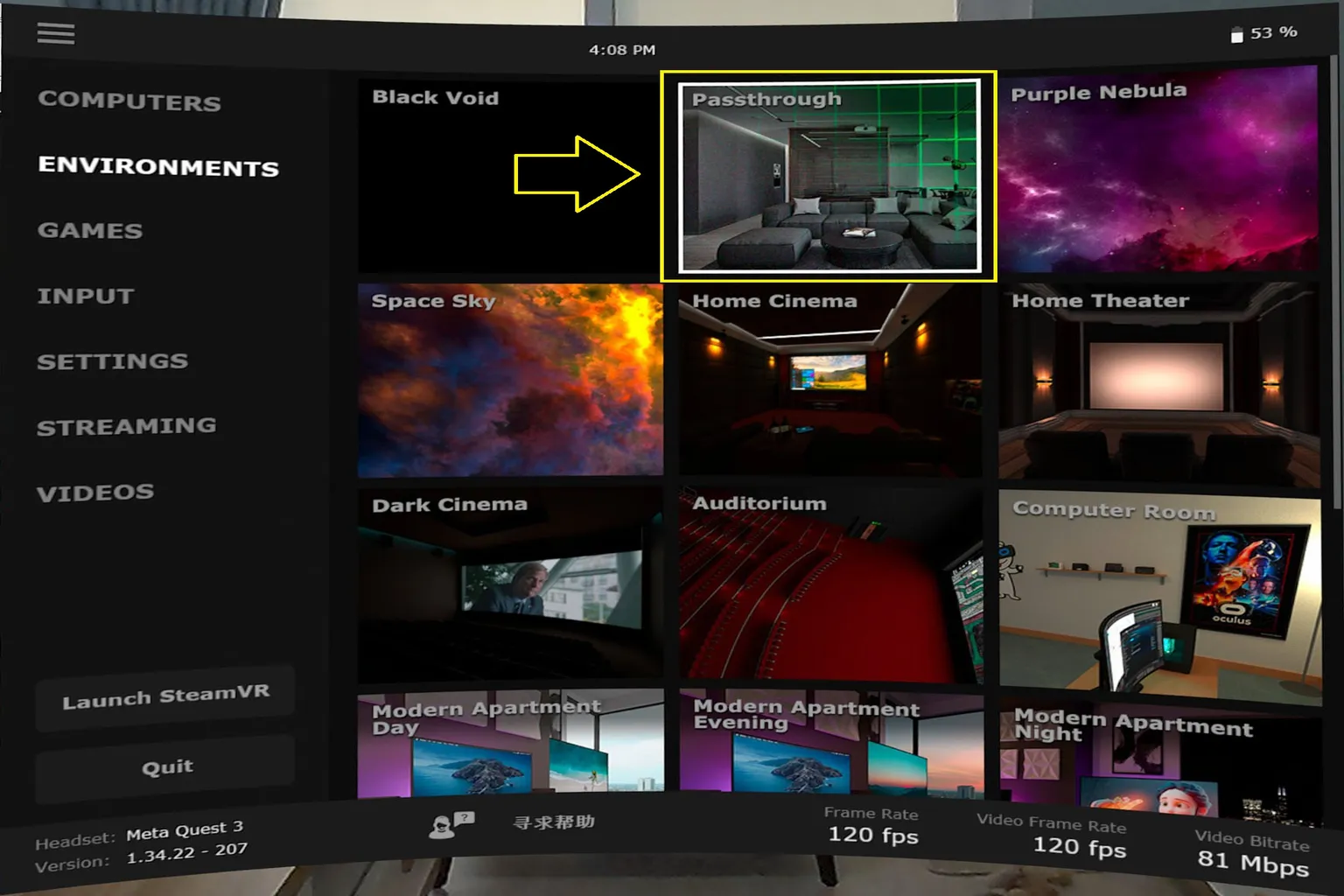The height and width of the screenshot is (896, 1344).
Task: Click the version 1.34.22 - 207 text
Action: click(x=187, y=853)
